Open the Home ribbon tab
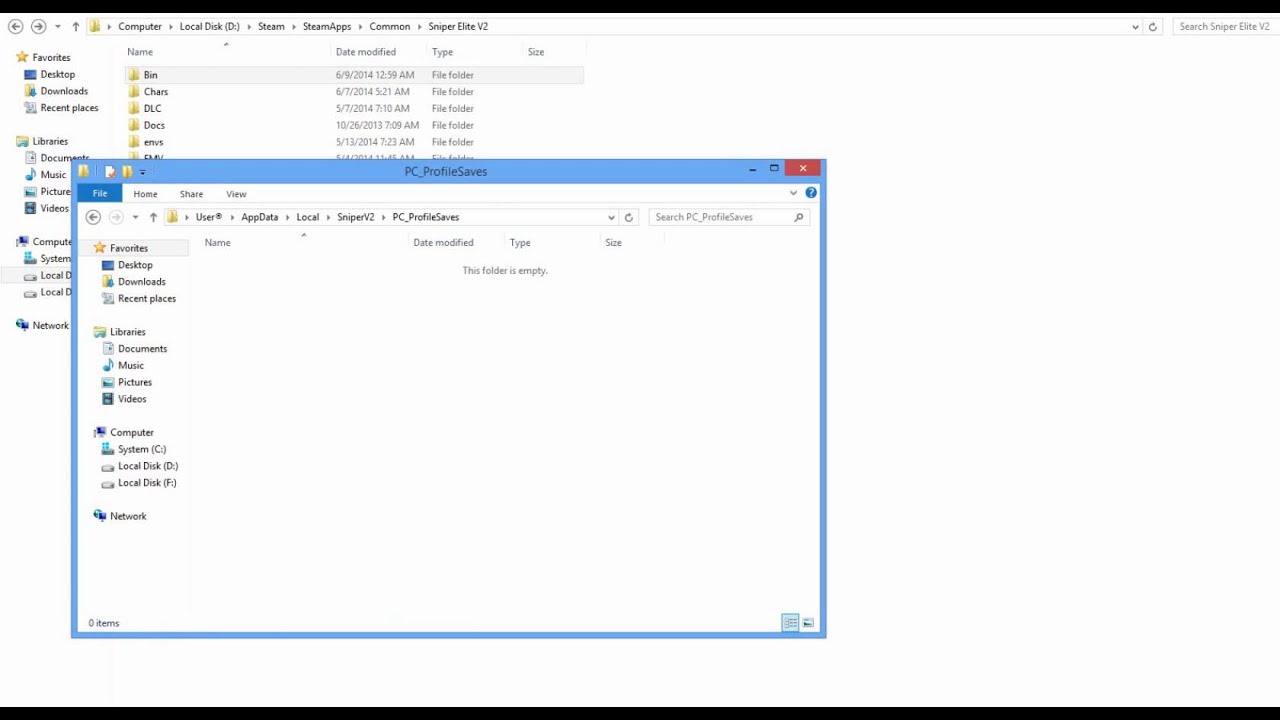 [x=145, y=194]
